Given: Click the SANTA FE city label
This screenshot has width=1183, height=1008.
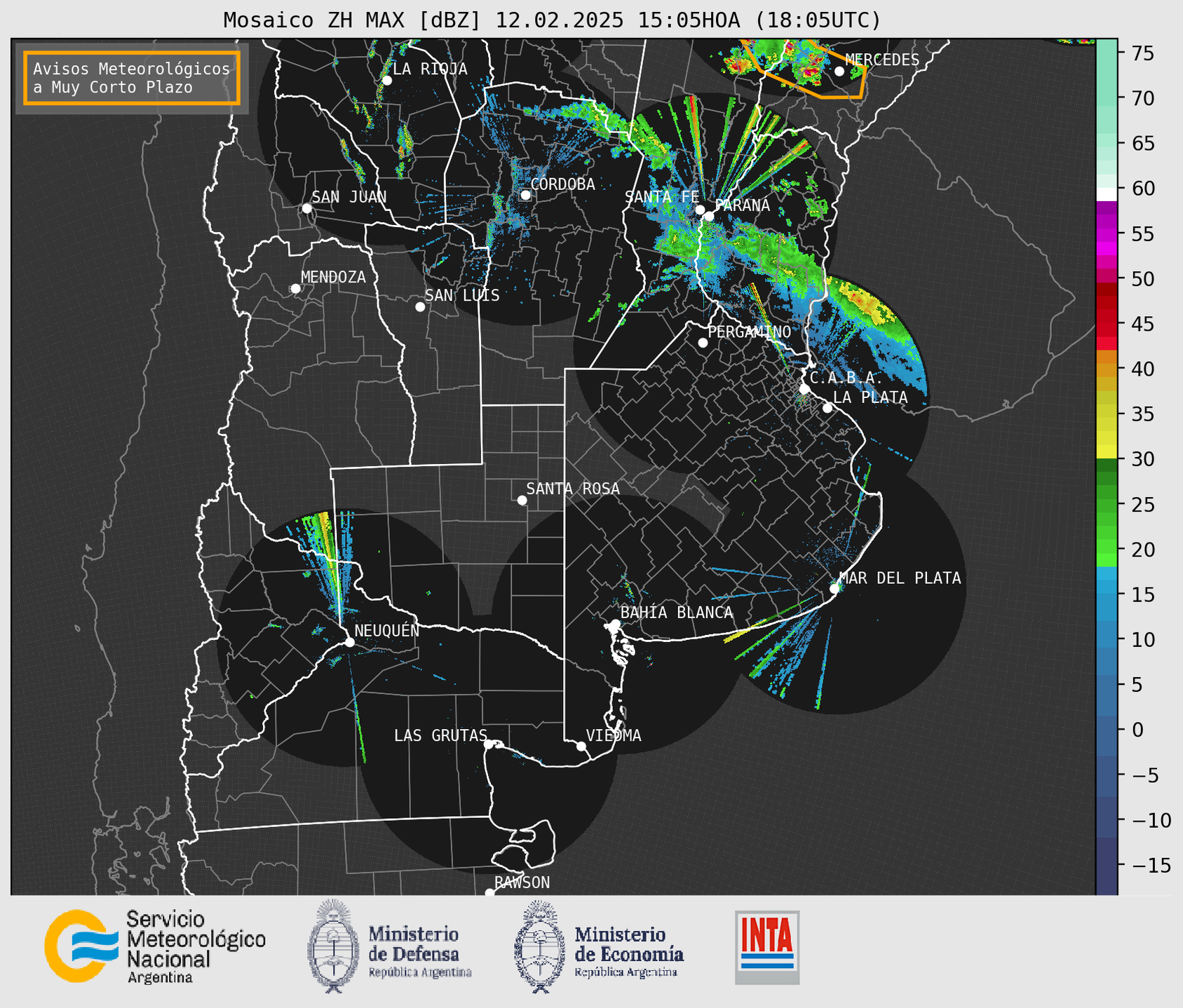Looking at the screenshot, I should click(661, 197).
